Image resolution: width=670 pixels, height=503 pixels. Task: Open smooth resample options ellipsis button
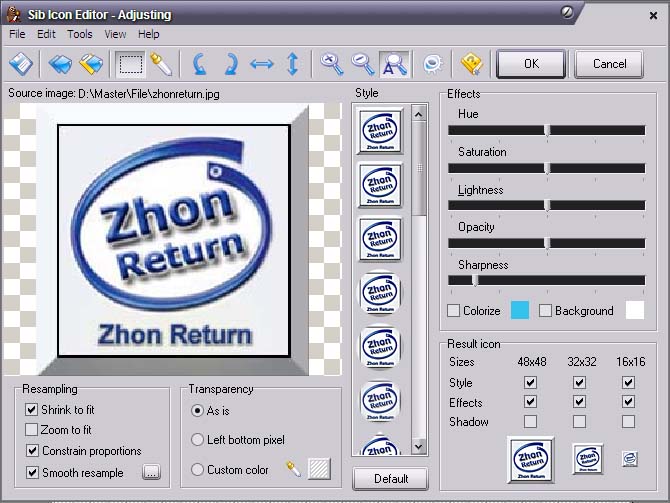151,472
